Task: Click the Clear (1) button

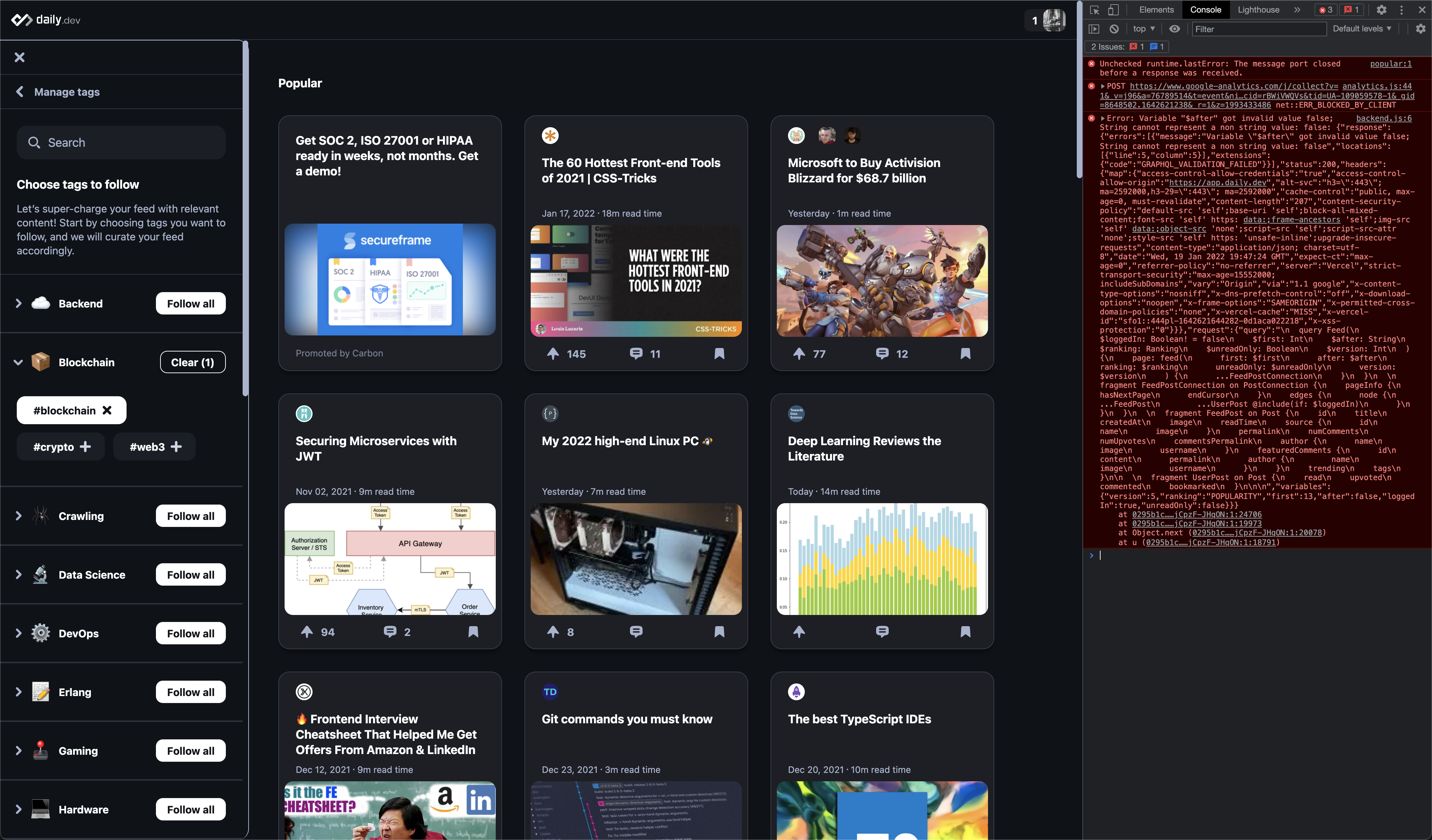Action: (193, 362)
